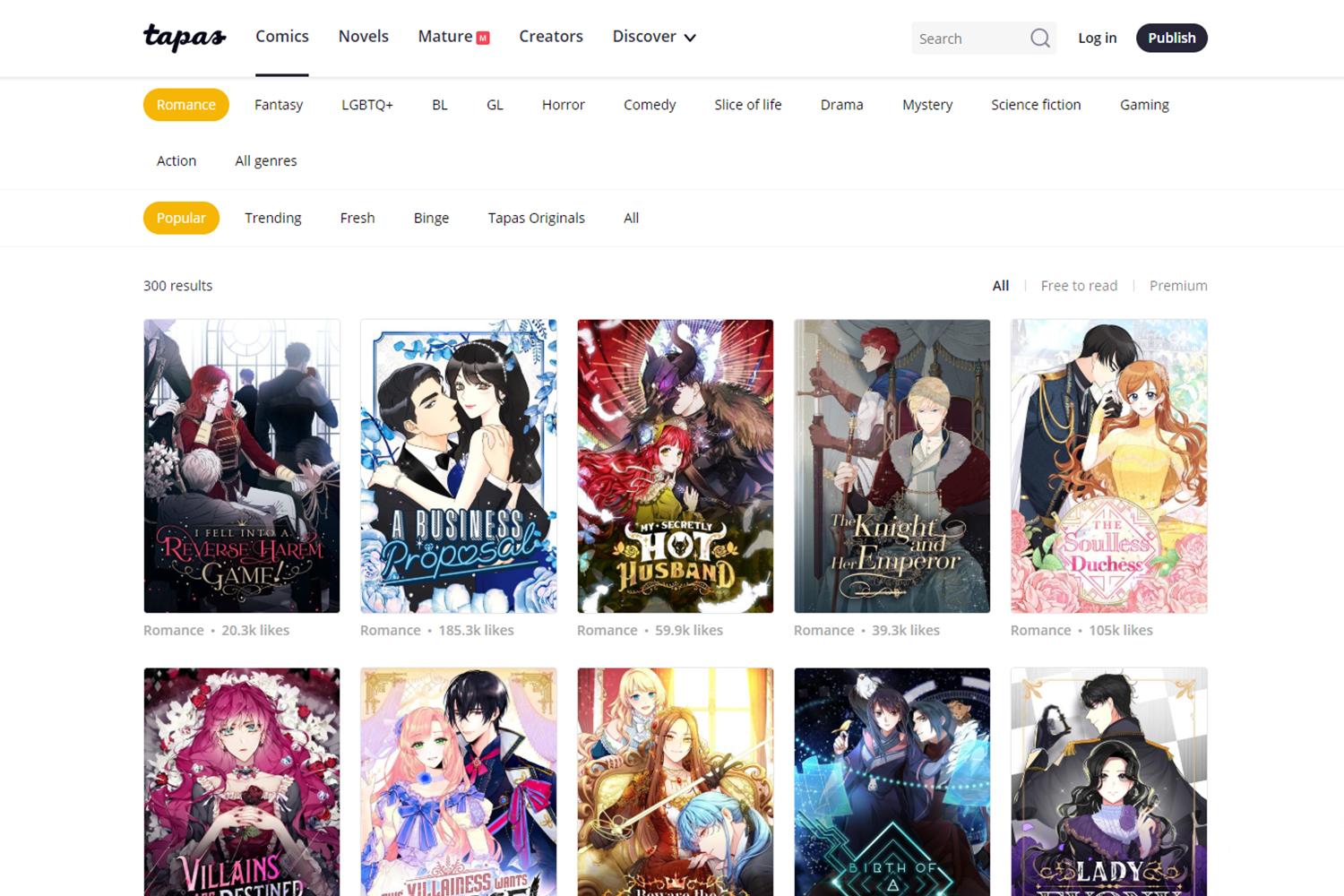This screenshot has width=1344, height=896.
Task: Click the Tapas logo
Action: pos(185,37)
